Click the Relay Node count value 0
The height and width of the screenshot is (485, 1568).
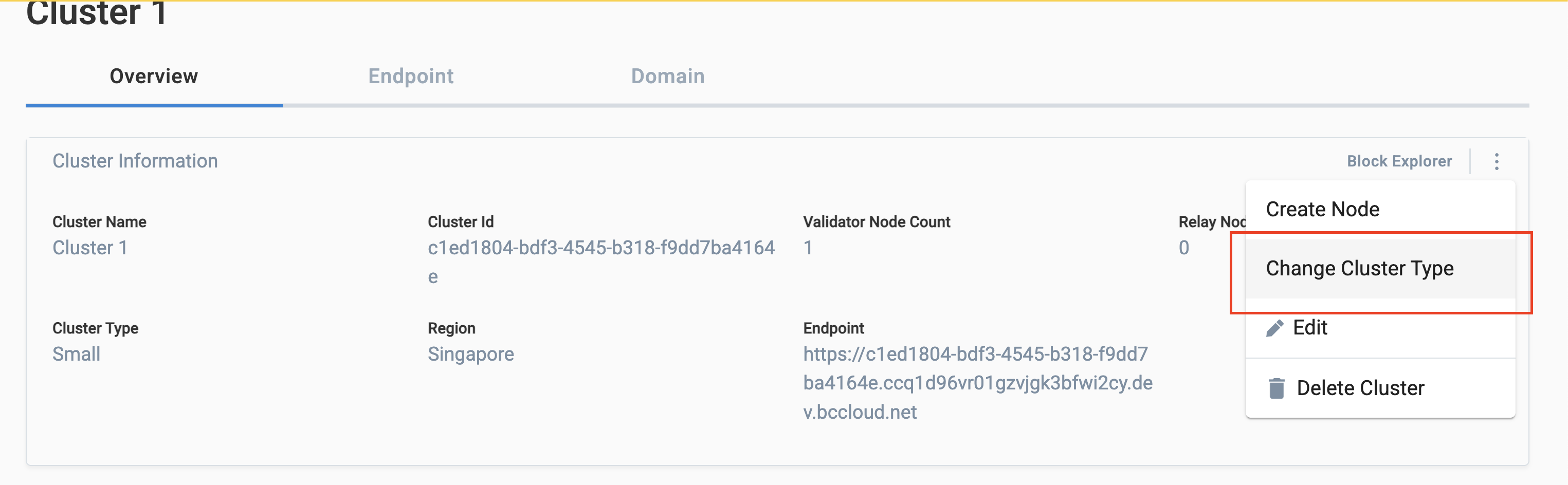(x=1183, y=248)
